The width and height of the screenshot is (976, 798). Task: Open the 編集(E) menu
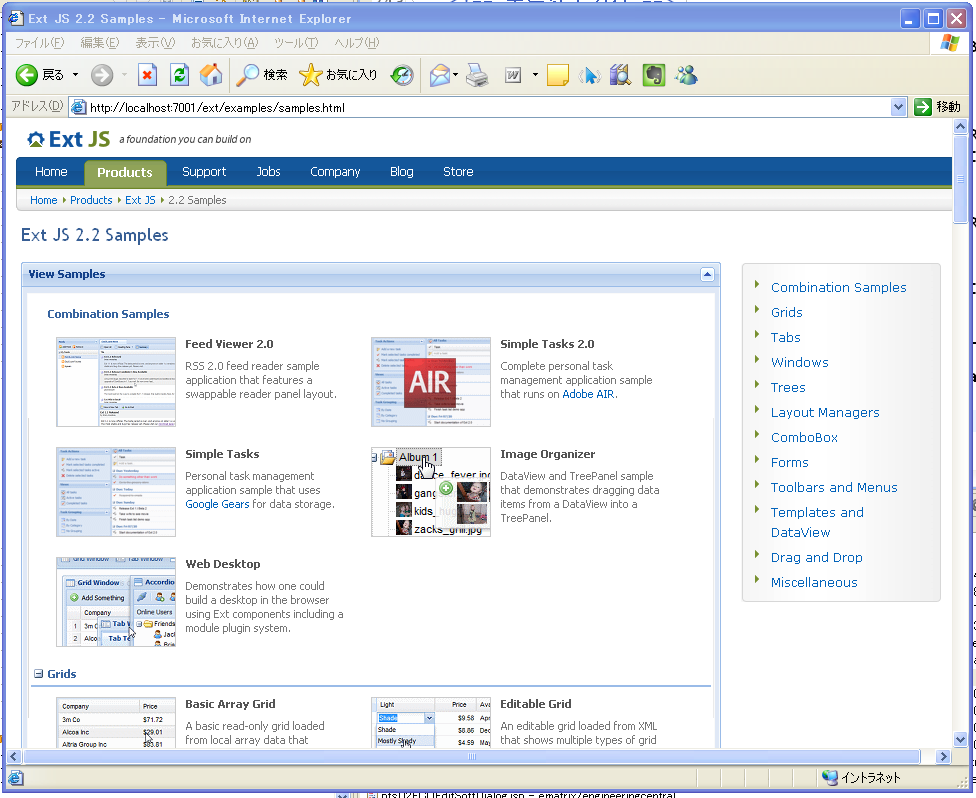(100, 42)
